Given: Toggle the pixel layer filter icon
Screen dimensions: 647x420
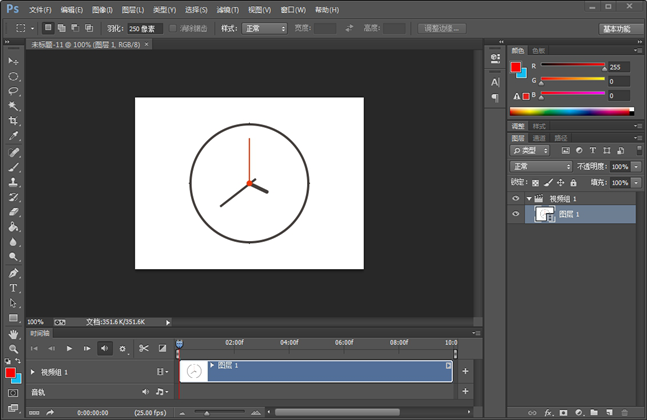Looking at the screenshot, I should tap(565, 151).
